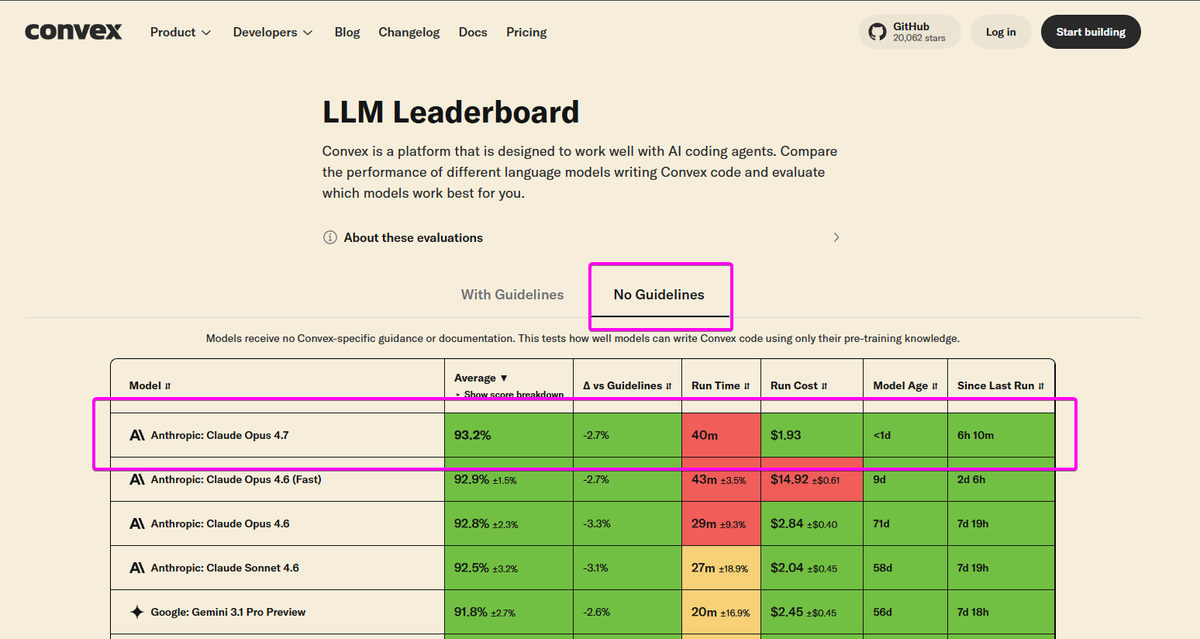Image resolution: width=1200 pixels, height=639 pixels.
Task: Click the 56d model age cell
Action: point(905,612)
